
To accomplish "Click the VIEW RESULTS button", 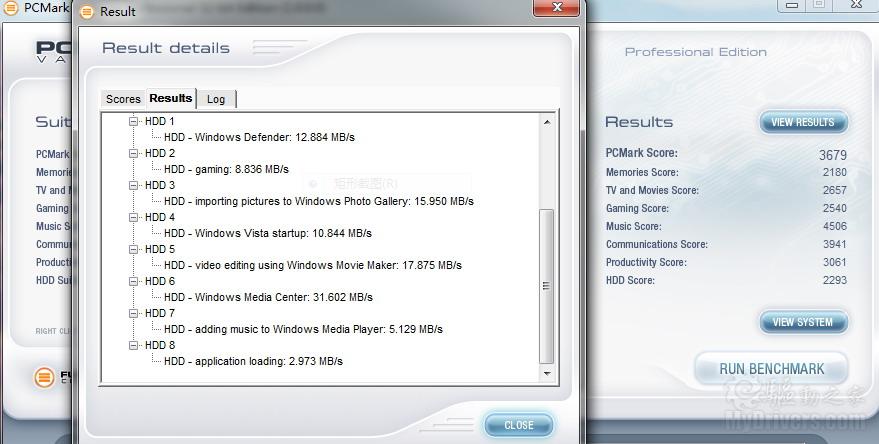I will point(803,122).
